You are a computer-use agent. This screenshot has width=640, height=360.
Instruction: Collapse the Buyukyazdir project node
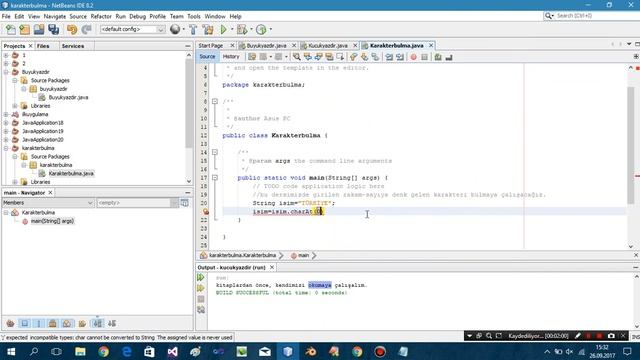6,72
